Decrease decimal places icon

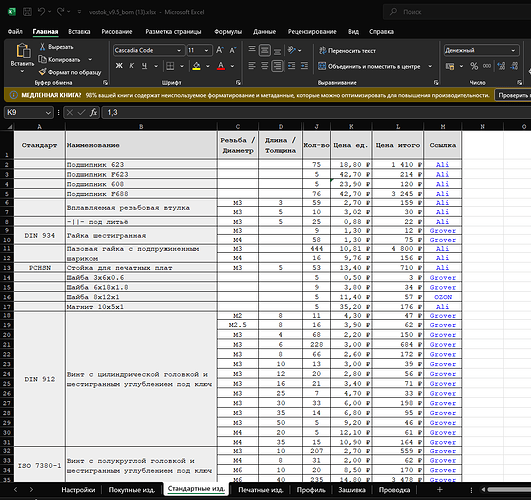[514, 66]
